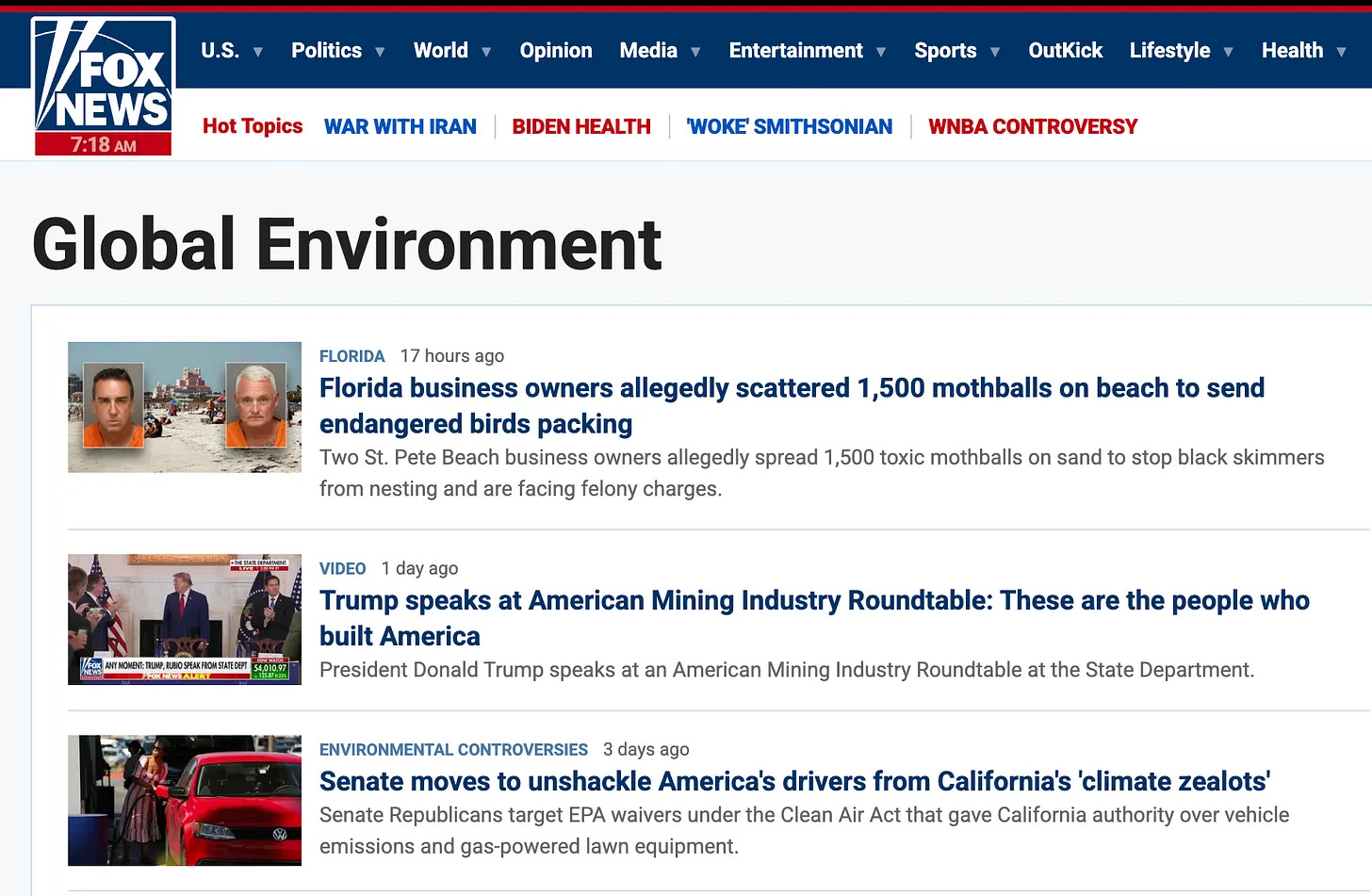Expand the Health dropdown arrow
Screen dimensions: 1372x896
point(1341,52)
